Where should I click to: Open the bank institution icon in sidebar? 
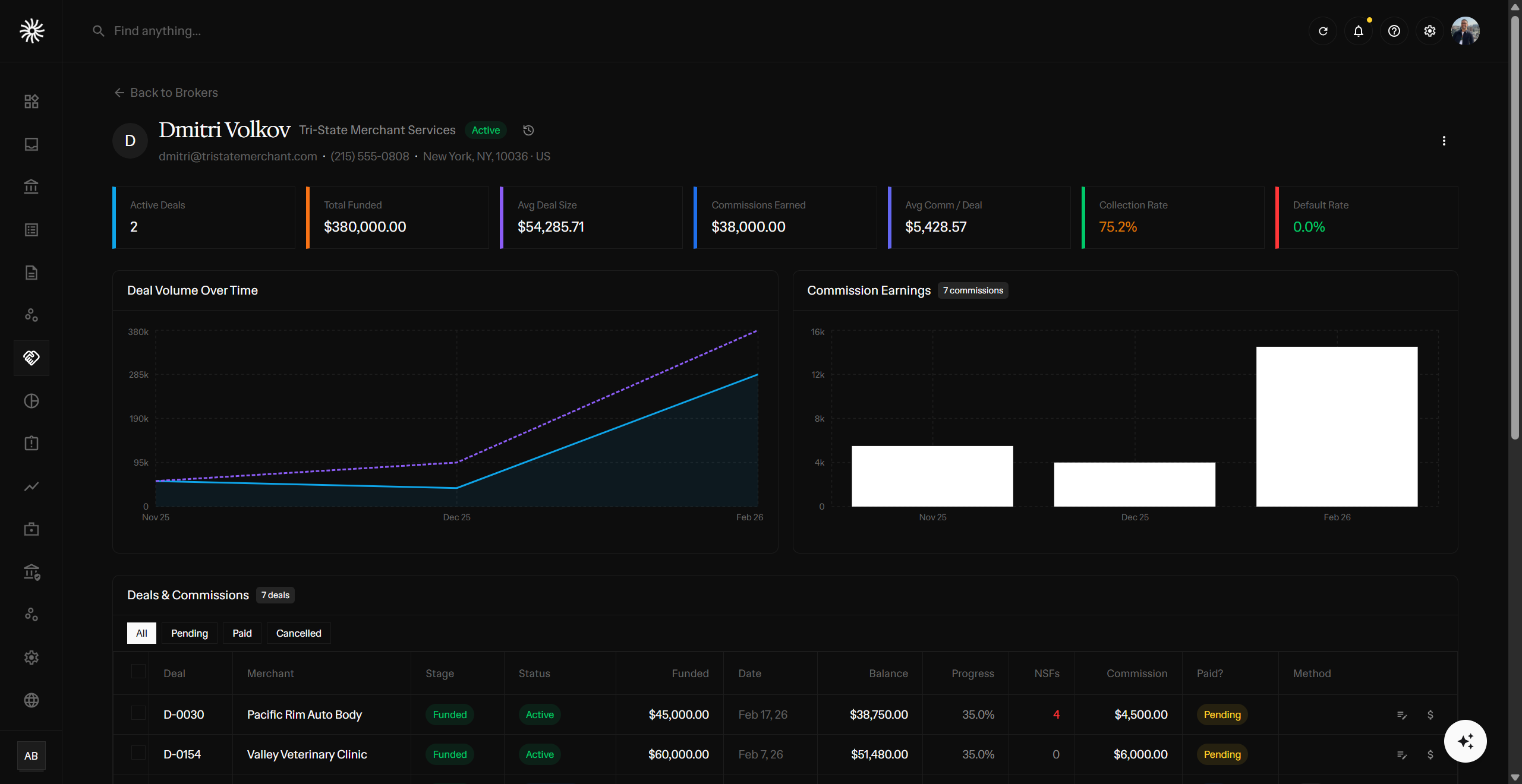point(31,186)
